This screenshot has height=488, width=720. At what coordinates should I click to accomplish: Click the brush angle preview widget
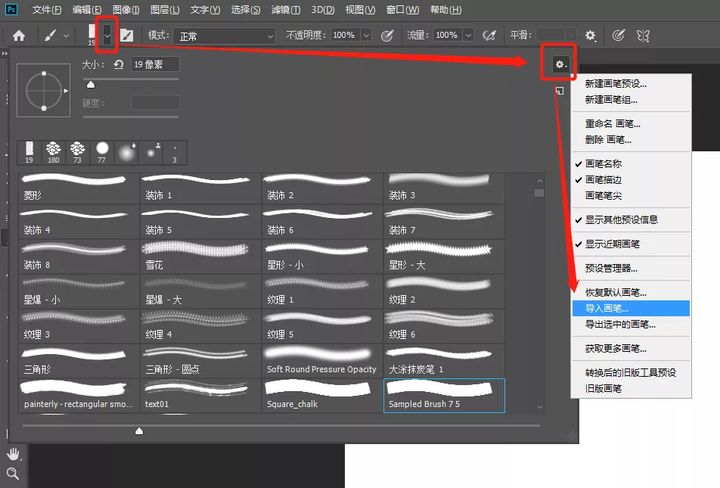[x=44, y=90]
